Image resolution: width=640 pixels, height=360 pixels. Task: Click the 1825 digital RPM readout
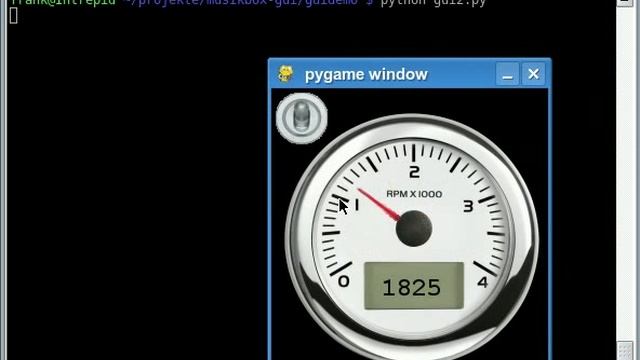[x=413, y=286]
